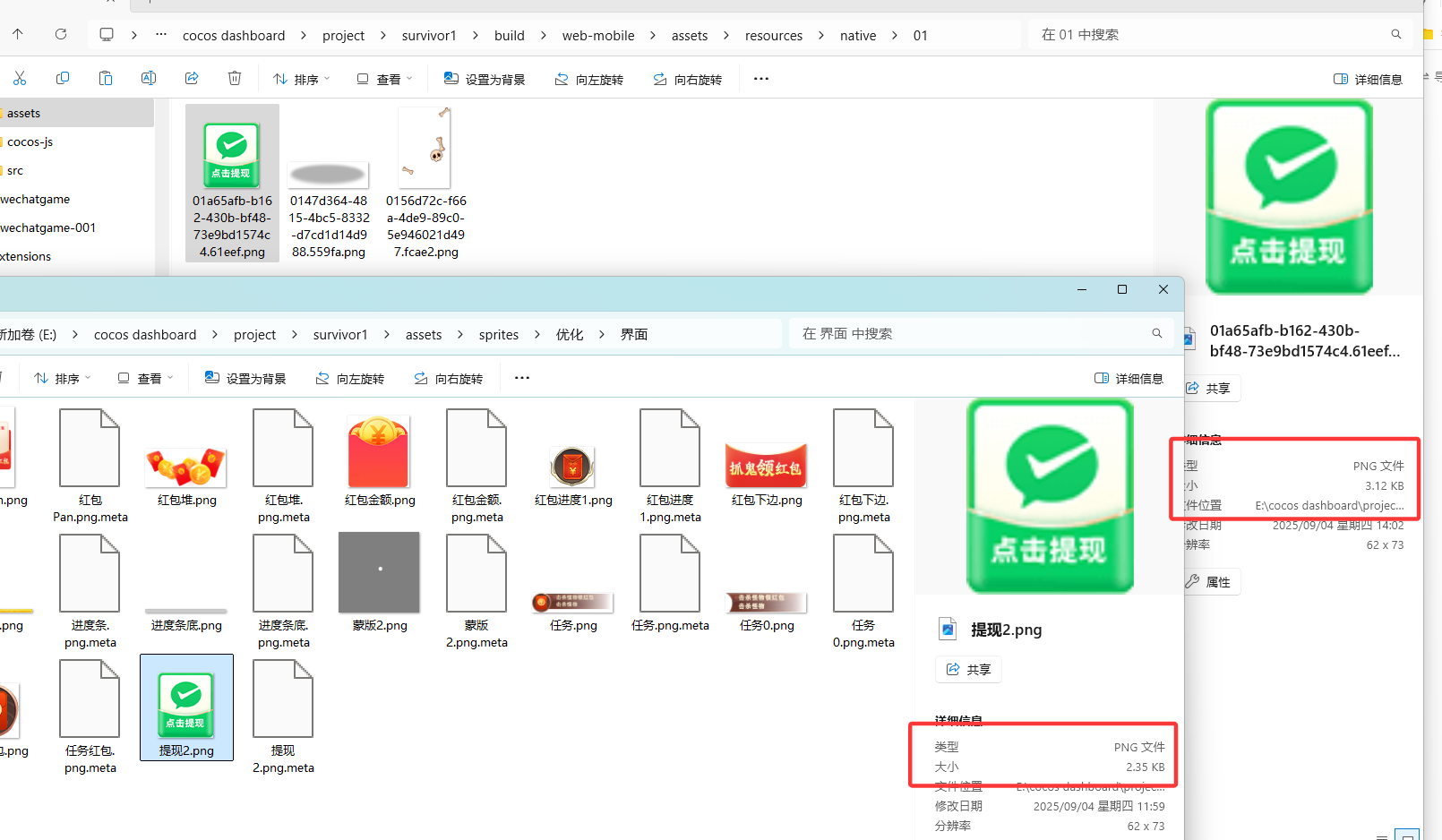Select sprites breadcrumb in the 界面 window
1442x840 pixels.
click(499, 335)
